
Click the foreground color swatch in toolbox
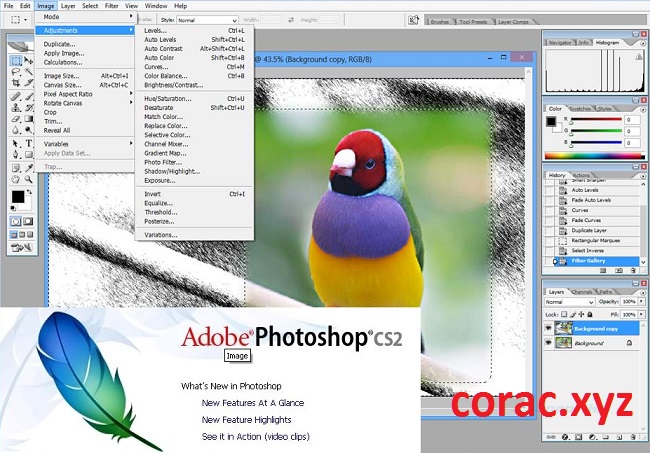[17, 197]
